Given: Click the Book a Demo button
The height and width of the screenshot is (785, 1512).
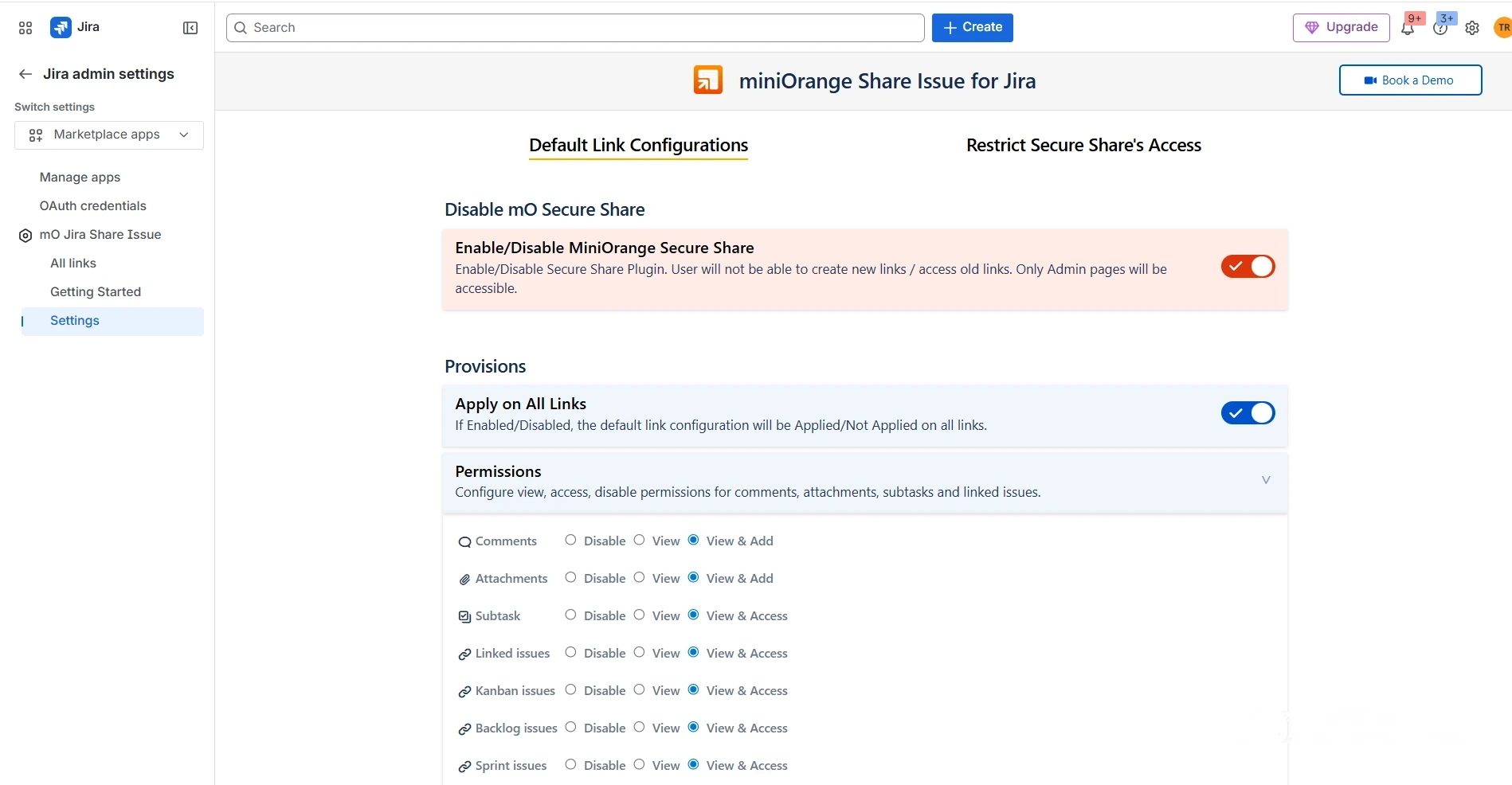Looking at the screenshot, I should click(x=1410, y=80).
